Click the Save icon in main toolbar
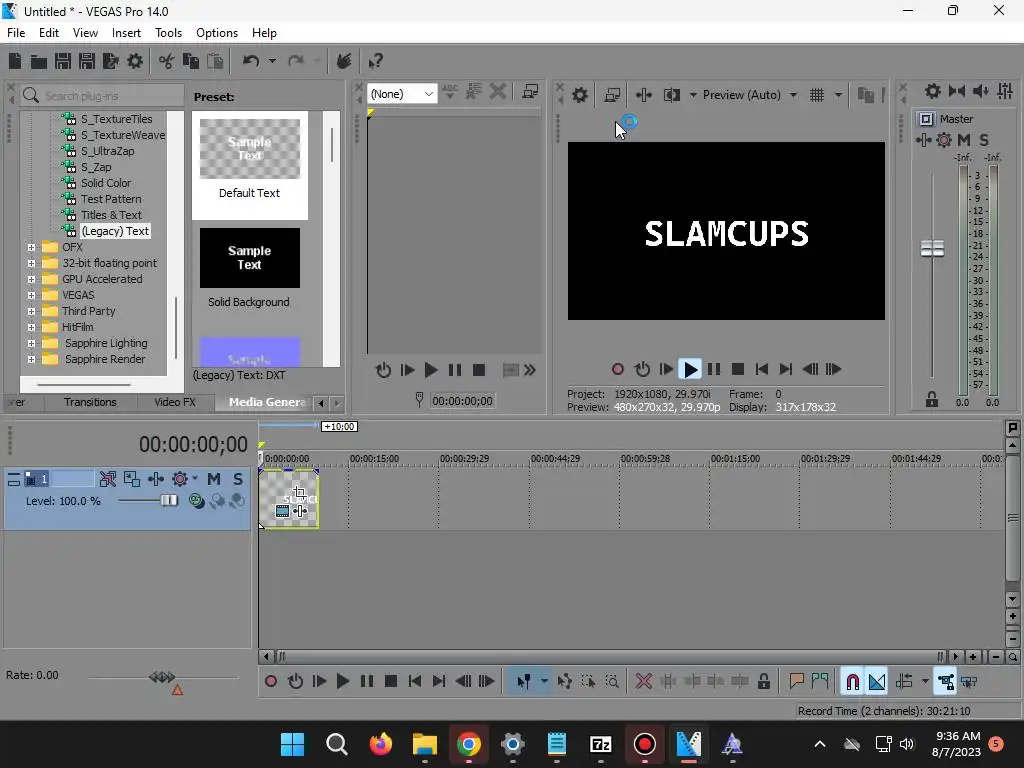 (63, 61)
